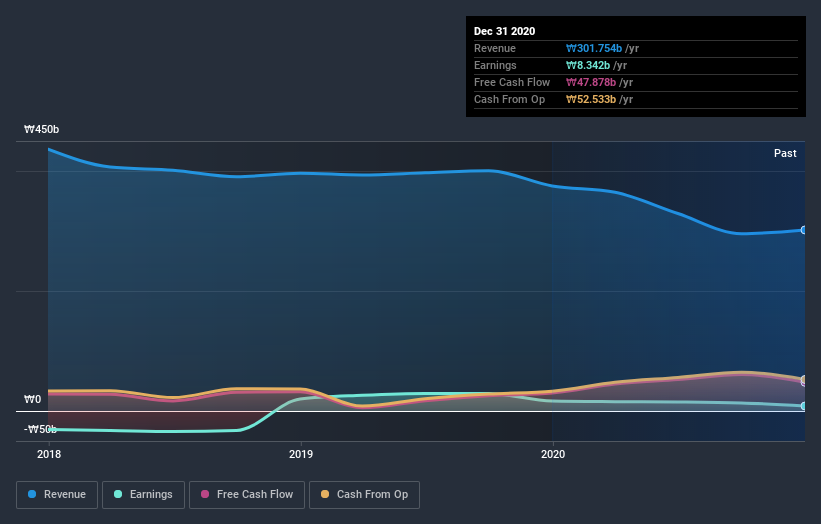Click the Earnings end-point marker on chart

coord(804,406)
